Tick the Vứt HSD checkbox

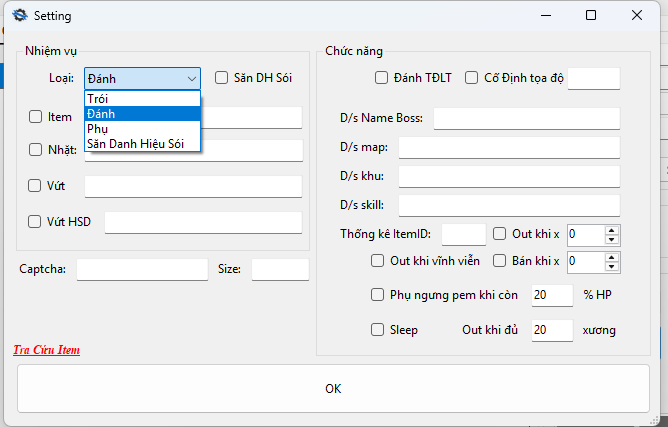tap(35, 222)
